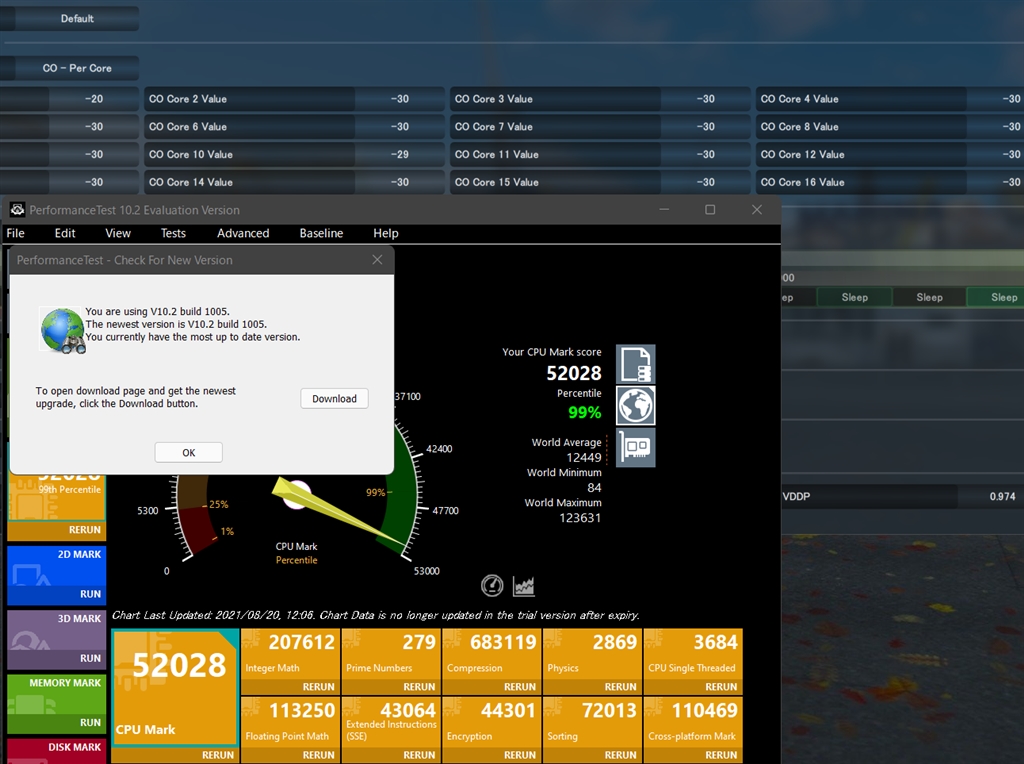Click the Chart Last Updated notice text
The image size is (1024, 764).
pyautogui.click(x=376, y=615)
